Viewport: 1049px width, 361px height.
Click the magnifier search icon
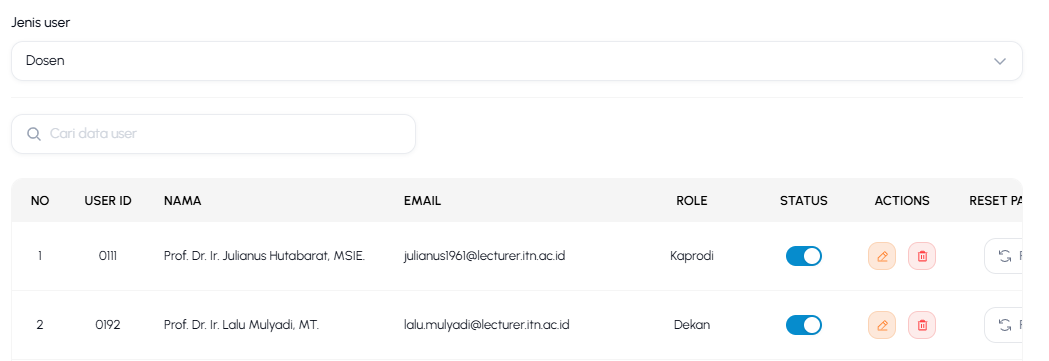[33, 134]
